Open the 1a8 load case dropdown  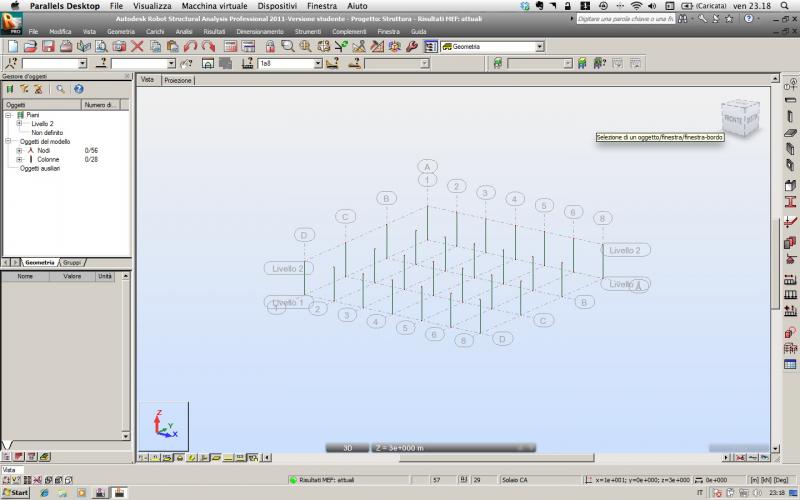pyautogui.click(x=318, y=63)
